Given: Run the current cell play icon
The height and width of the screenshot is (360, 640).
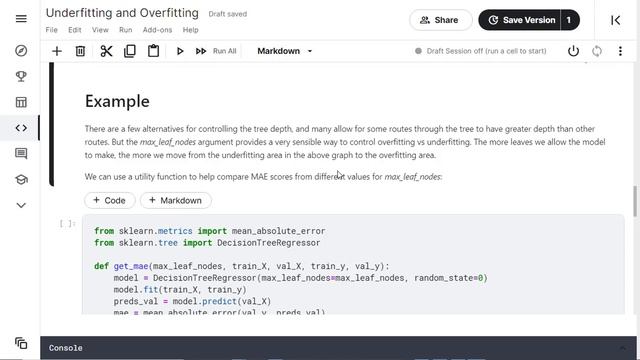Looking at the screenshot, I should 180,51.
